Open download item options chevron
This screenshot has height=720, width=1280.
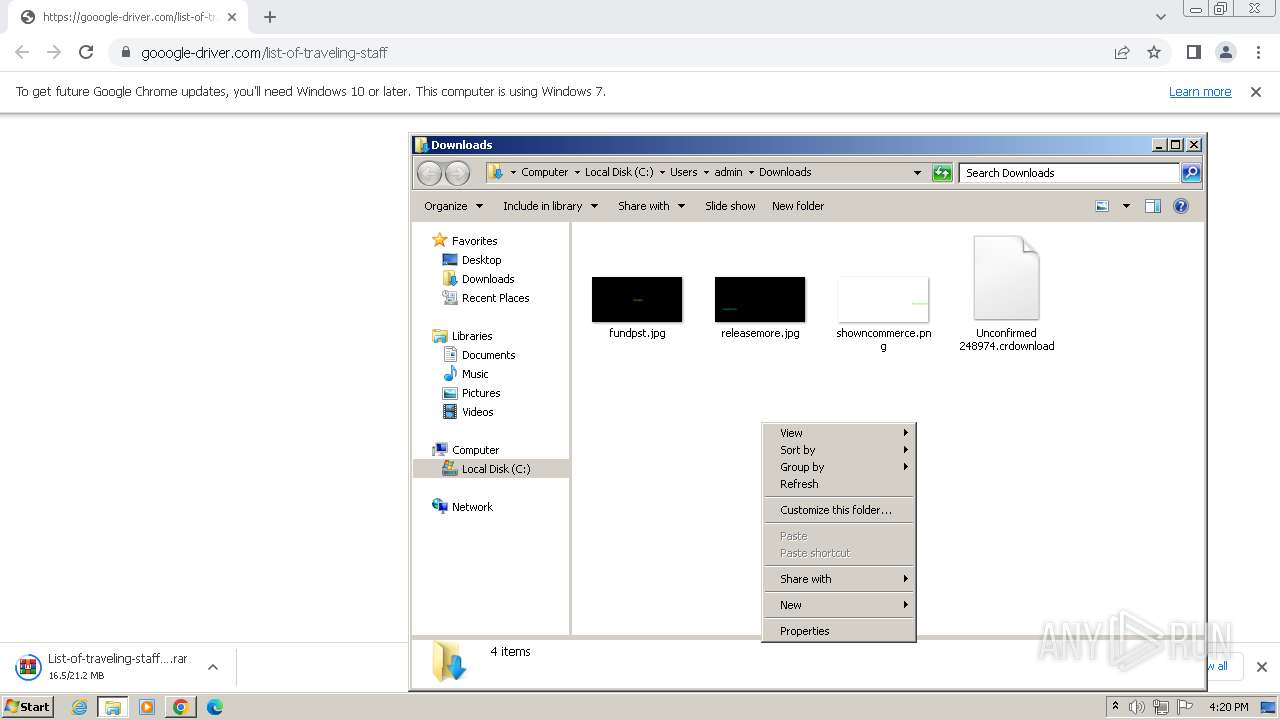(212, 667)
